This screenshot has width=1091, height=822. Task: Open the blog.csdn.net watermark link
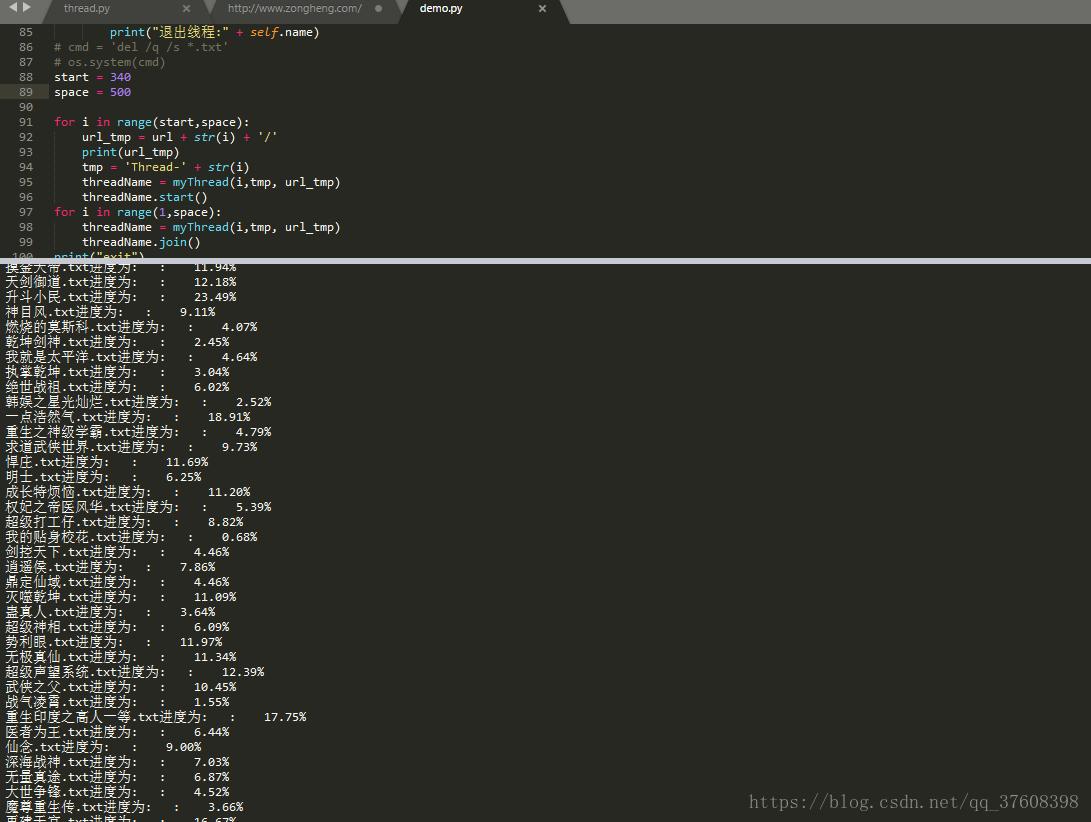(x=912, y=801)
